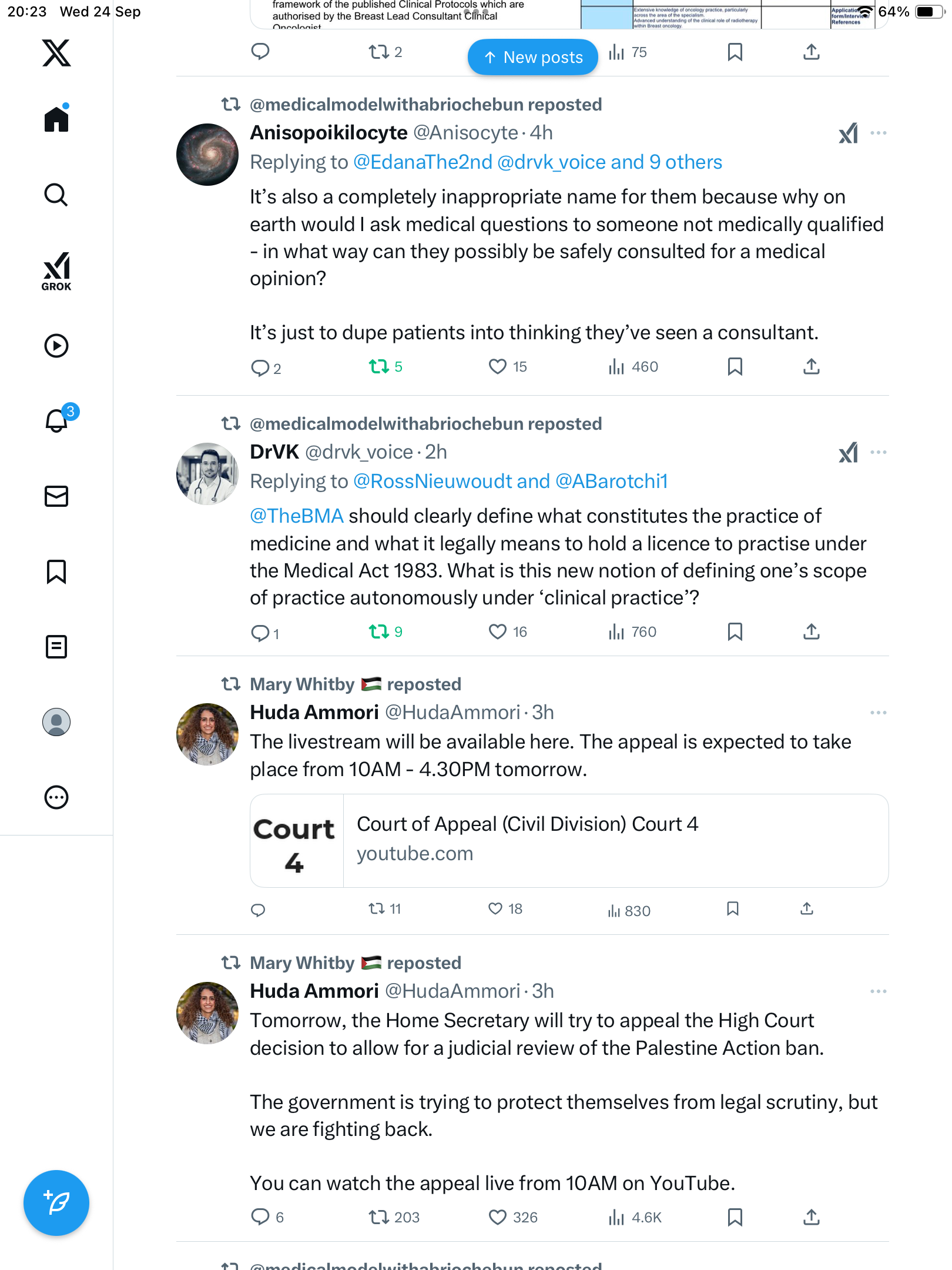Open DrVK's profile picture
This screenshot has height=1270, width=952.
207,474
